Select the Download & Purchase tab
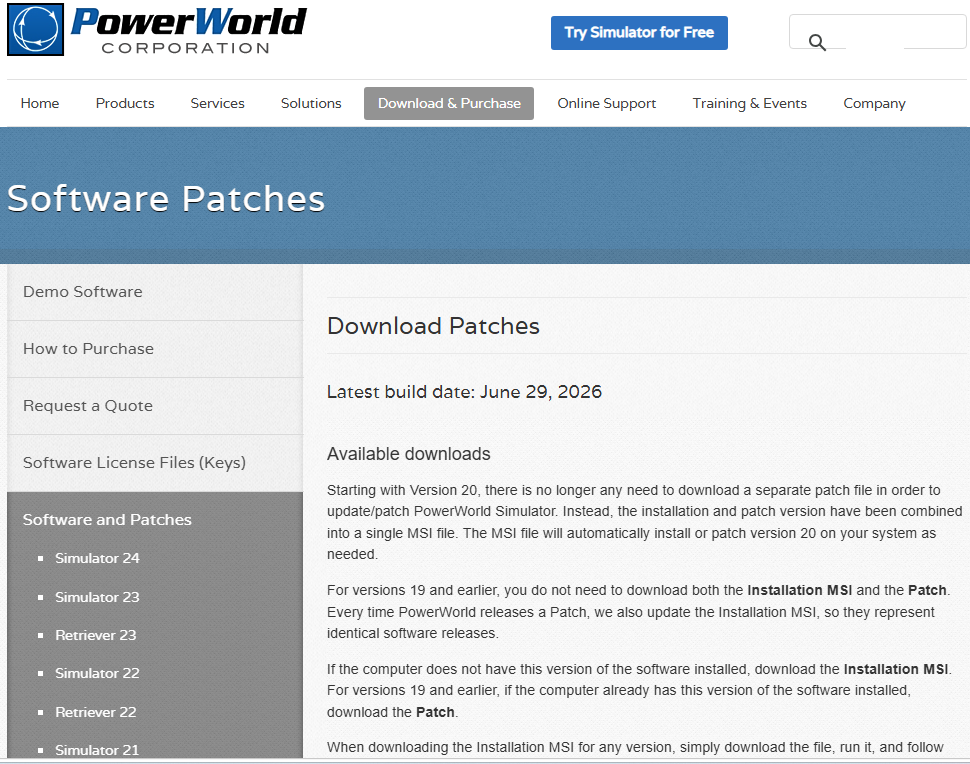This screenshot has width=970, height=764. coord(449,103)
